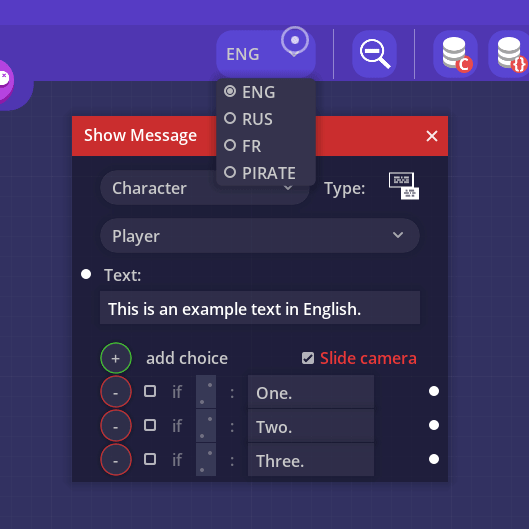Expand the Player dropdown
This screenshot has height=529, width=529.
point(260,235)
